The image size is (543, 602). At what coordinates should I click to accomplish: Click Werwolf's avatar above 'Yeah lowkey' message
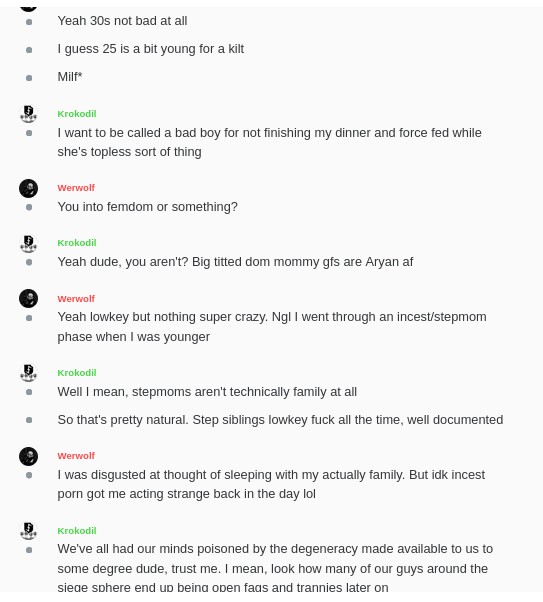(x=28, y=299)
